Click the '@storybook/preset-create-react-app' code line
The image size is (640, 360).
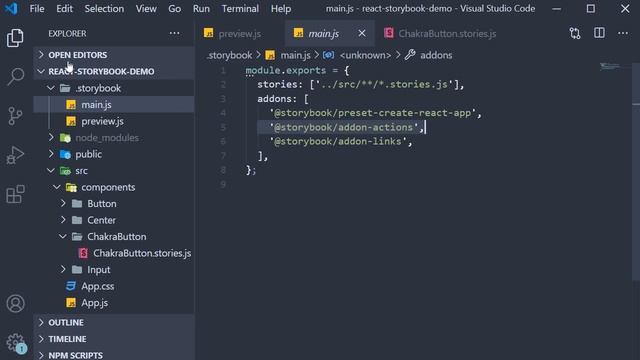click(375, 113)
